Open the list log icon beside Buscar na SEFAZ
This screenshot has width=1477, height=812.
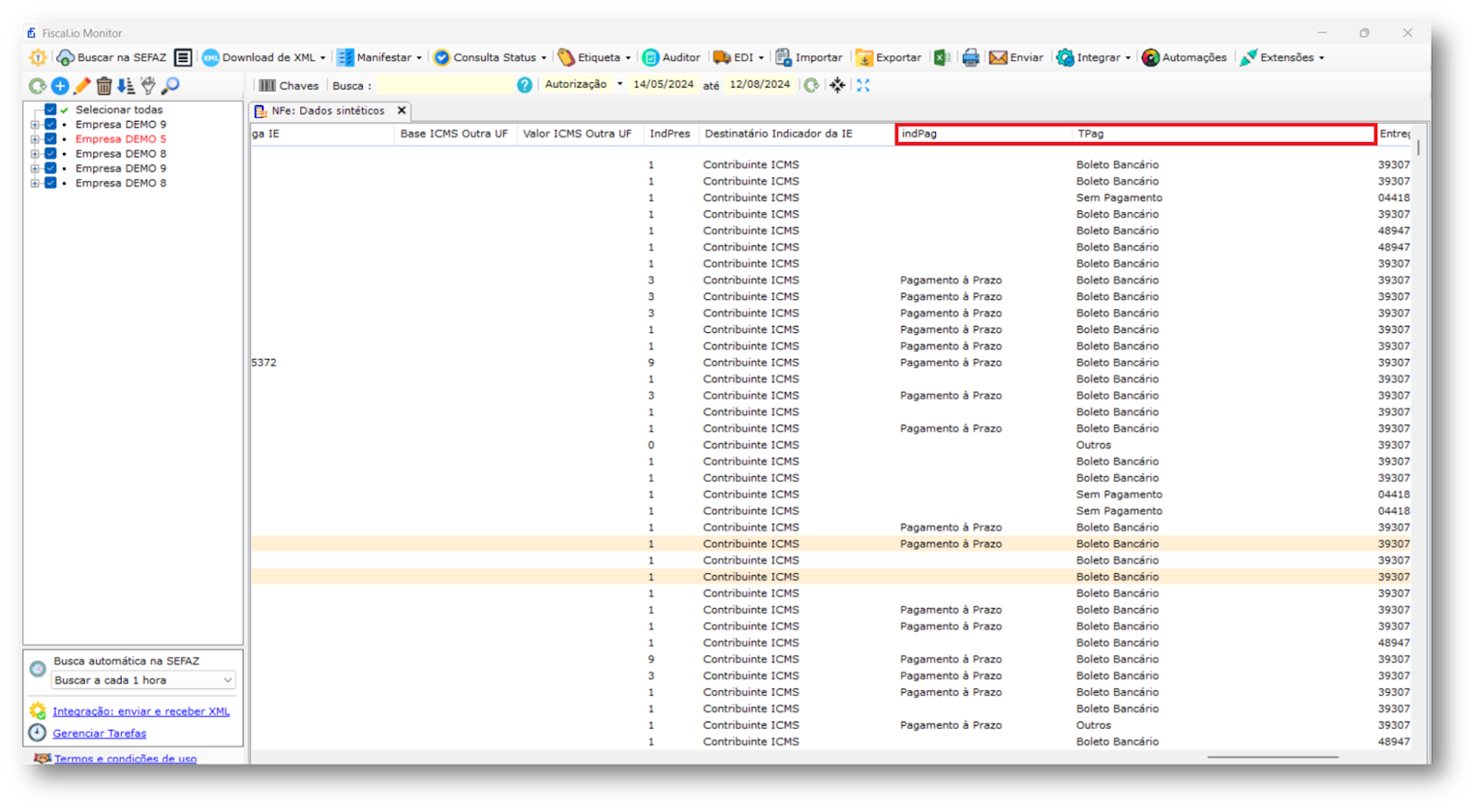coord(183,57)
